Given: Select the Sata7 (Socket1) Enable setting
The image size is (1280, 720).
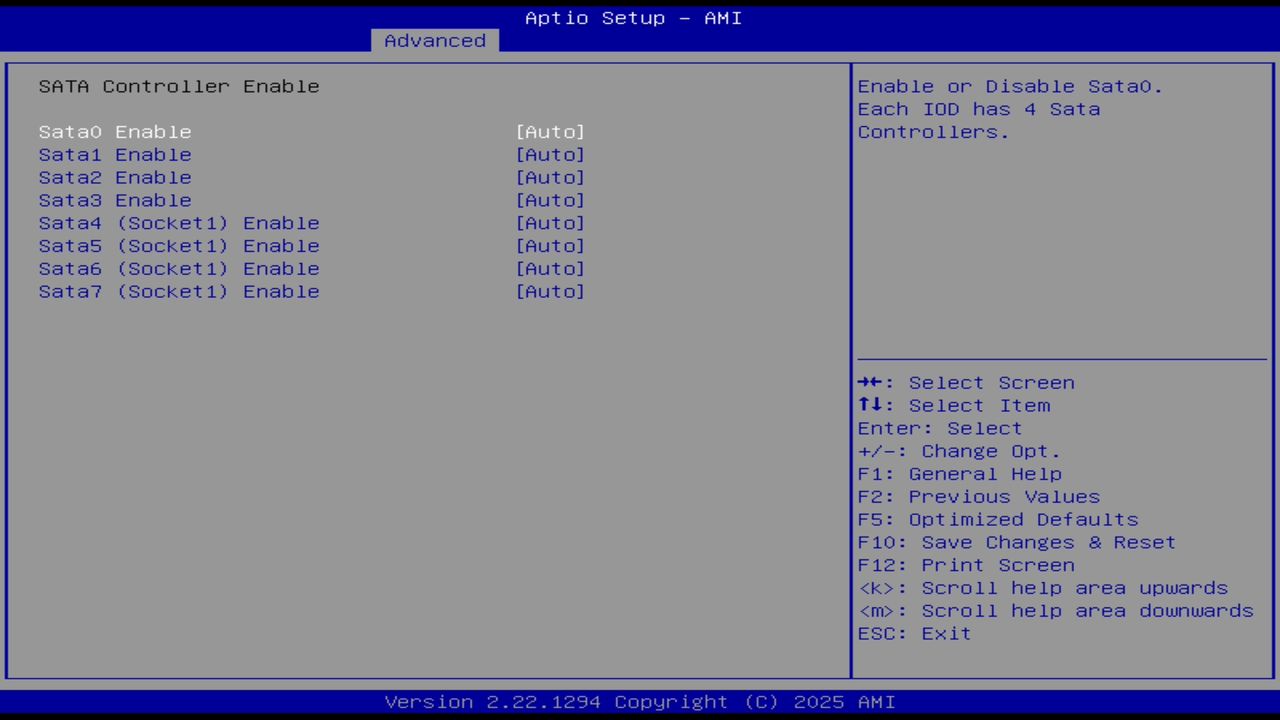Looking at the screenshot, I should (x=178, y=291).
